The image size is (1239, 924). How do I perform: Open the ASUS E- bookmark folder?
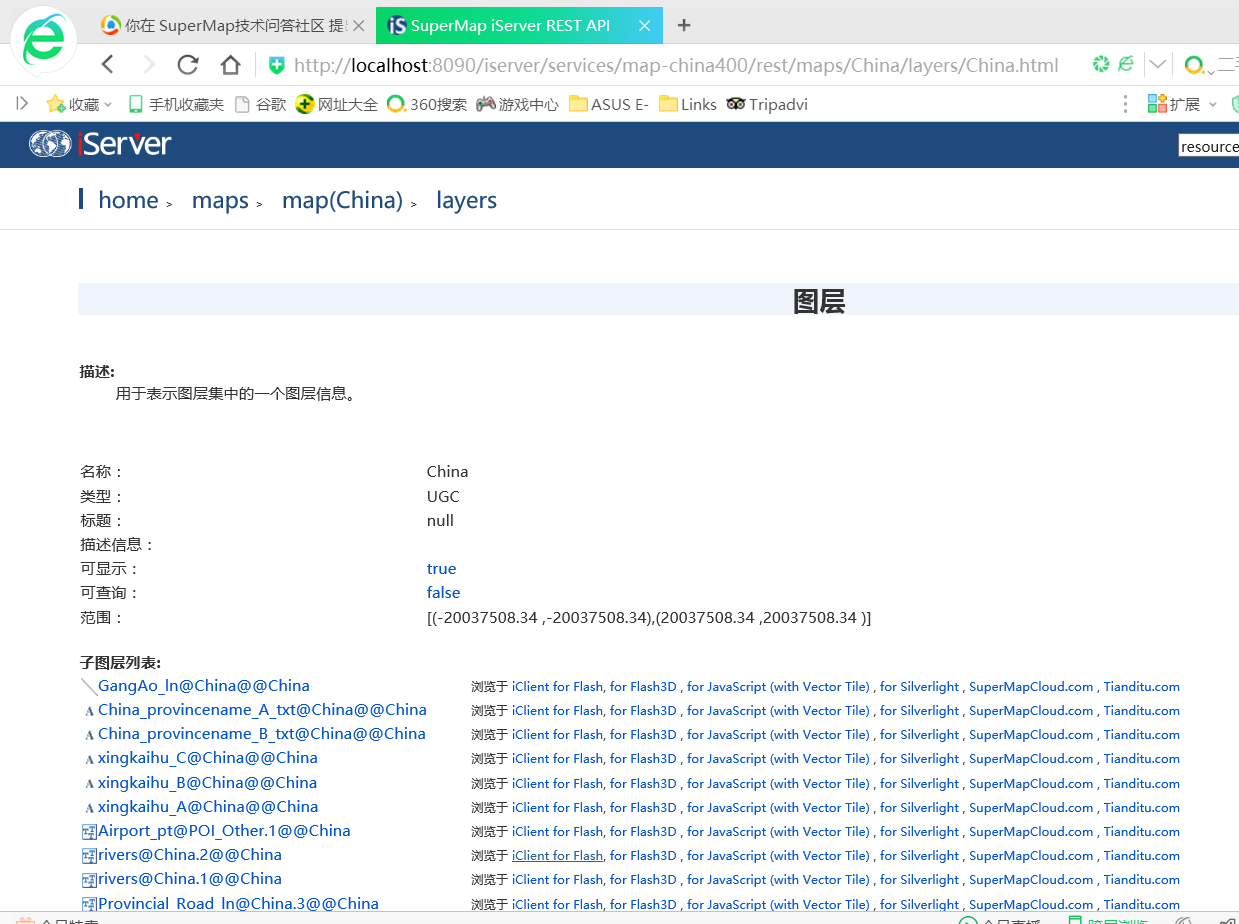point(608,104)
